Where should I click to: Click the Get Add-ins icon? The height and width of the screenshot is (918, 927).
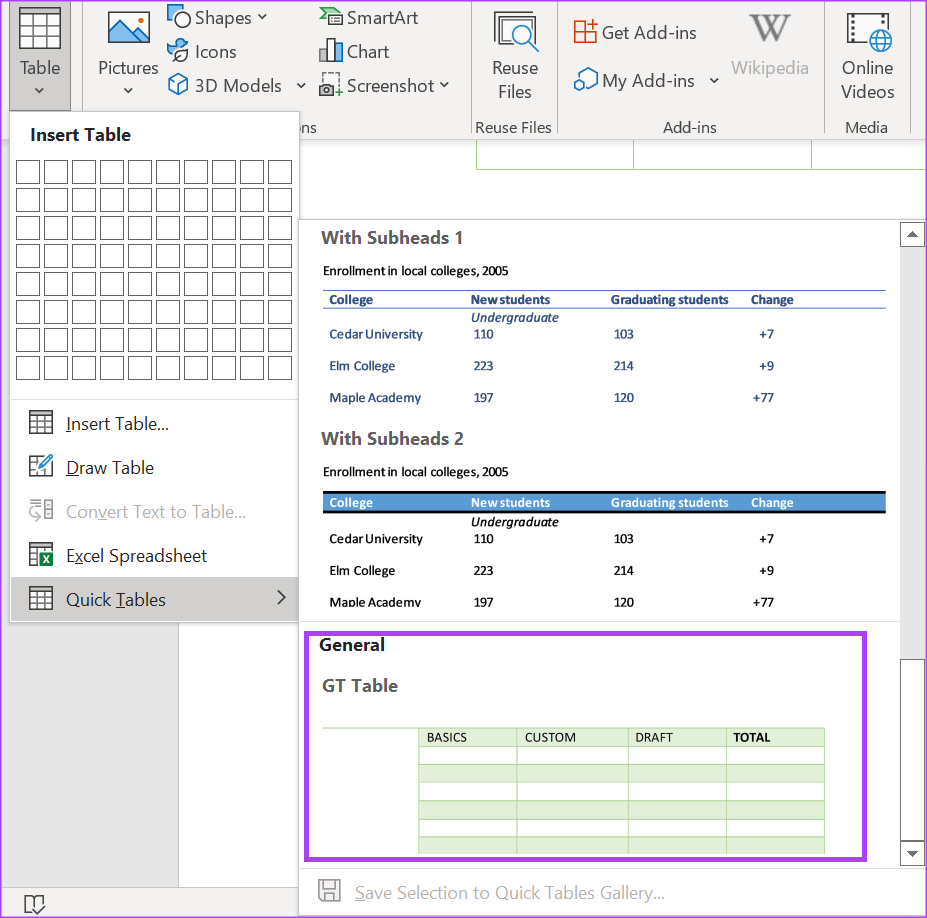pos(585,32)
